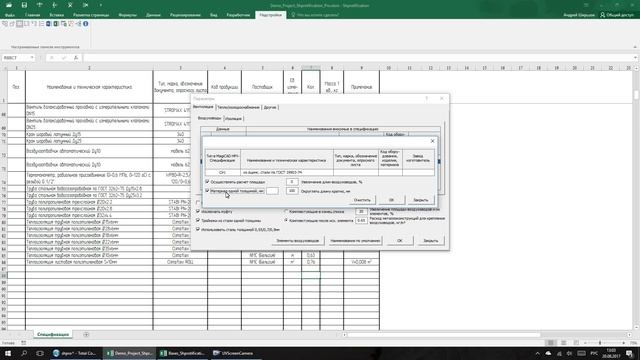The image size is (640, 360).
Task: Click the first add-in toolbar icon
Action: pos(5,24)
